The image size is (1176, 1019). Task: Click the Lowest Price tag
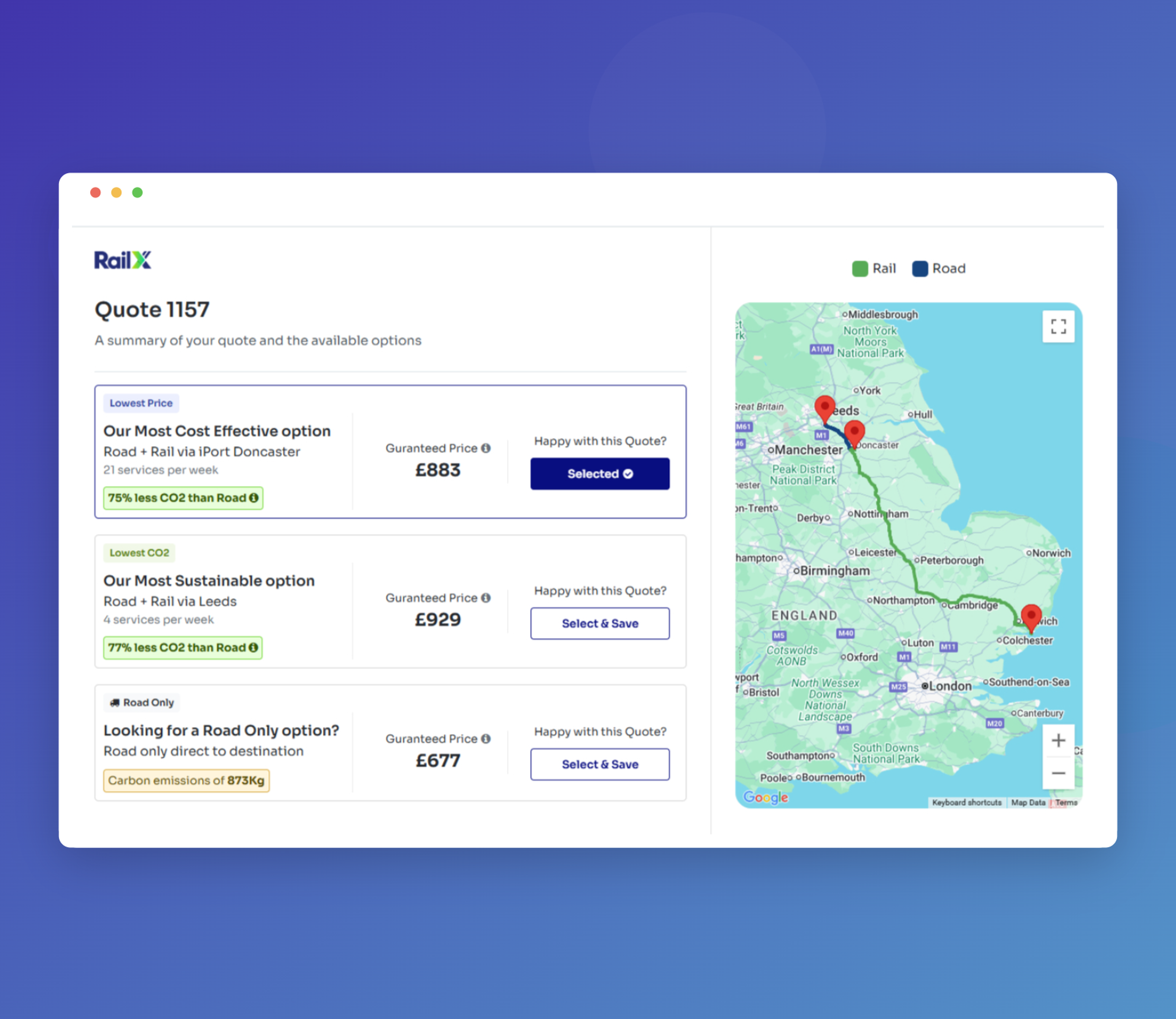[x=141, y=403]
